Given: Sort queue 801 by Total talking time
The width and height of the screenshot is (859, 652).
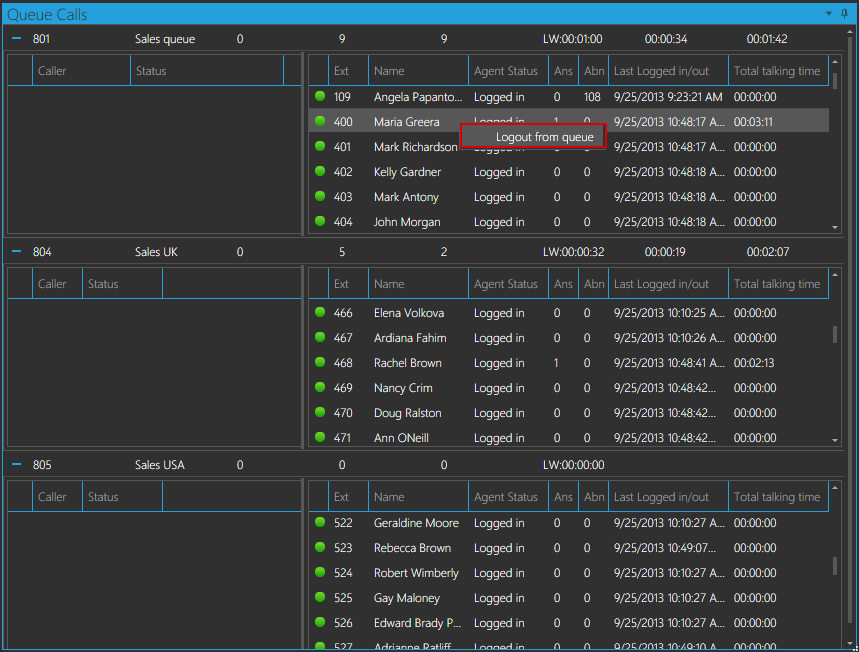Looking at the screenshot, I should tap(778, 71).
